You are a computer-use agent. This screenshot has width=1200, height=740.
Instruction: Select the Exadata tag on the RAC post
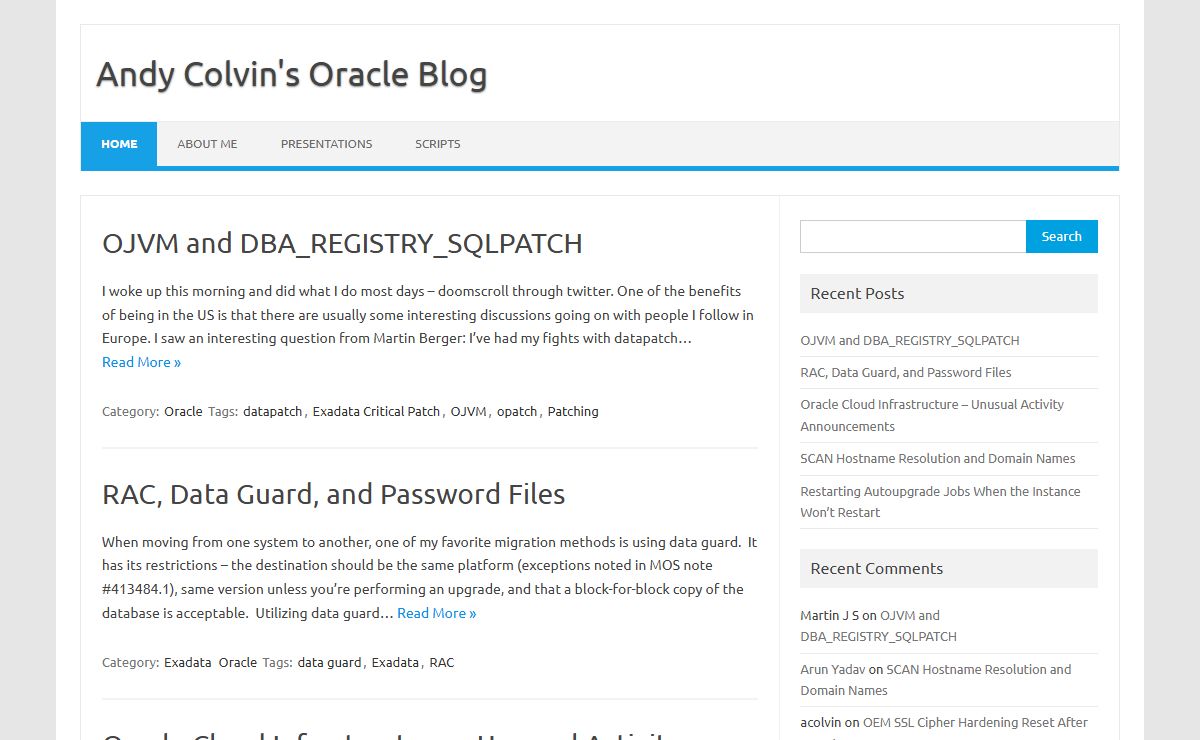point(395,662)
